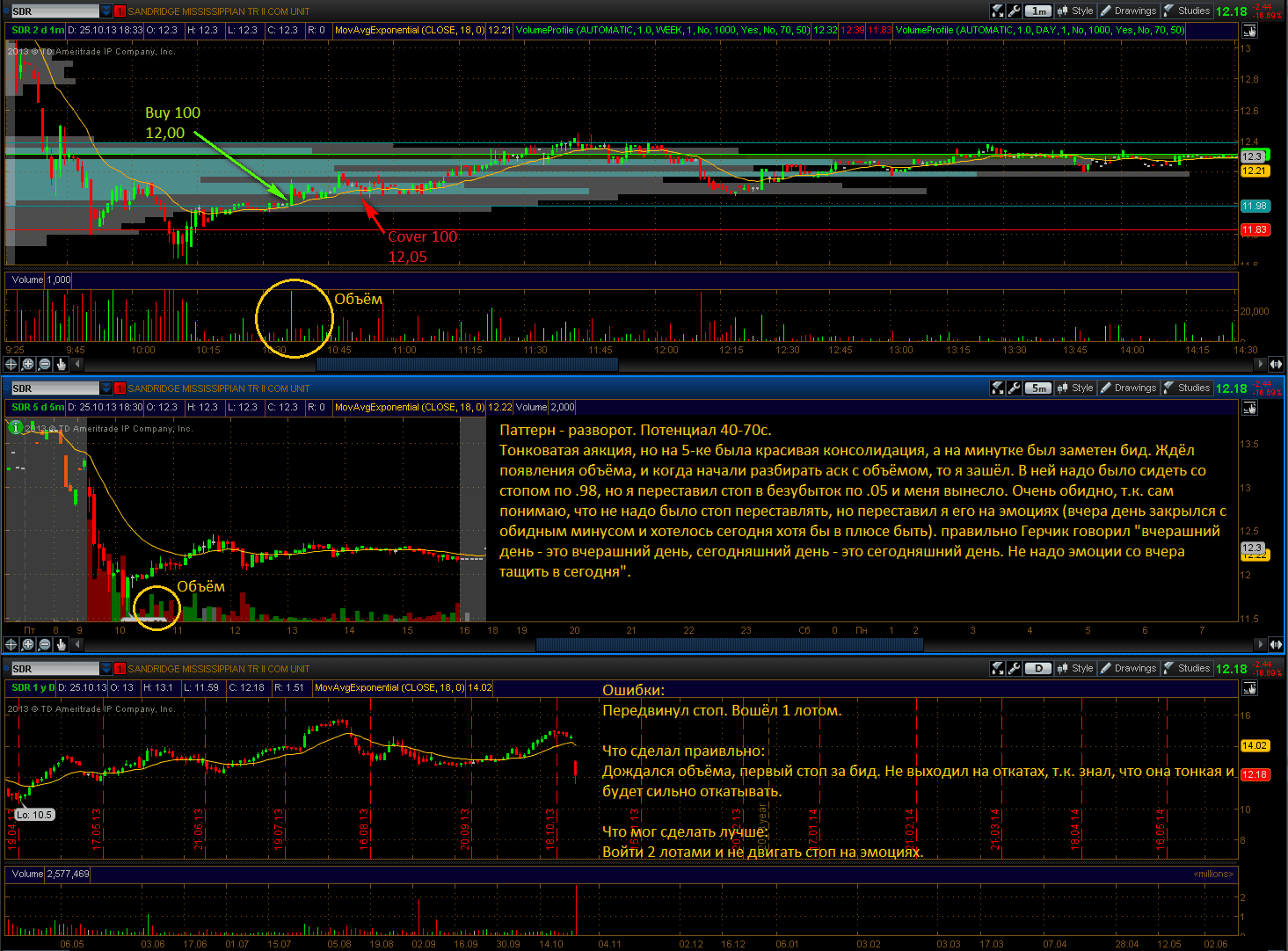
Task: Open Drawings button of the daily chart
Action: click(x=1128, y=668)
